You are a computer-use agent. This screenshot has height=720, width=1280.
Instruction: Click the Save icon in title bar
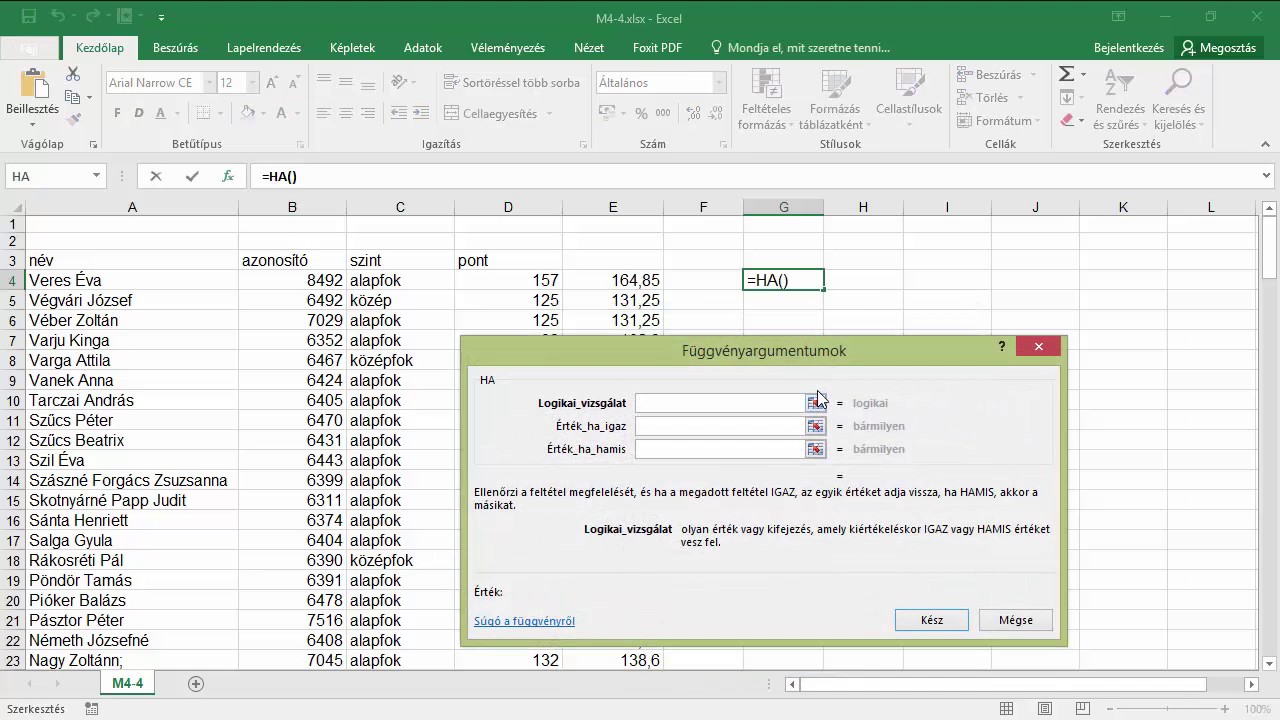pyautogui.click(x=29, y=16)
